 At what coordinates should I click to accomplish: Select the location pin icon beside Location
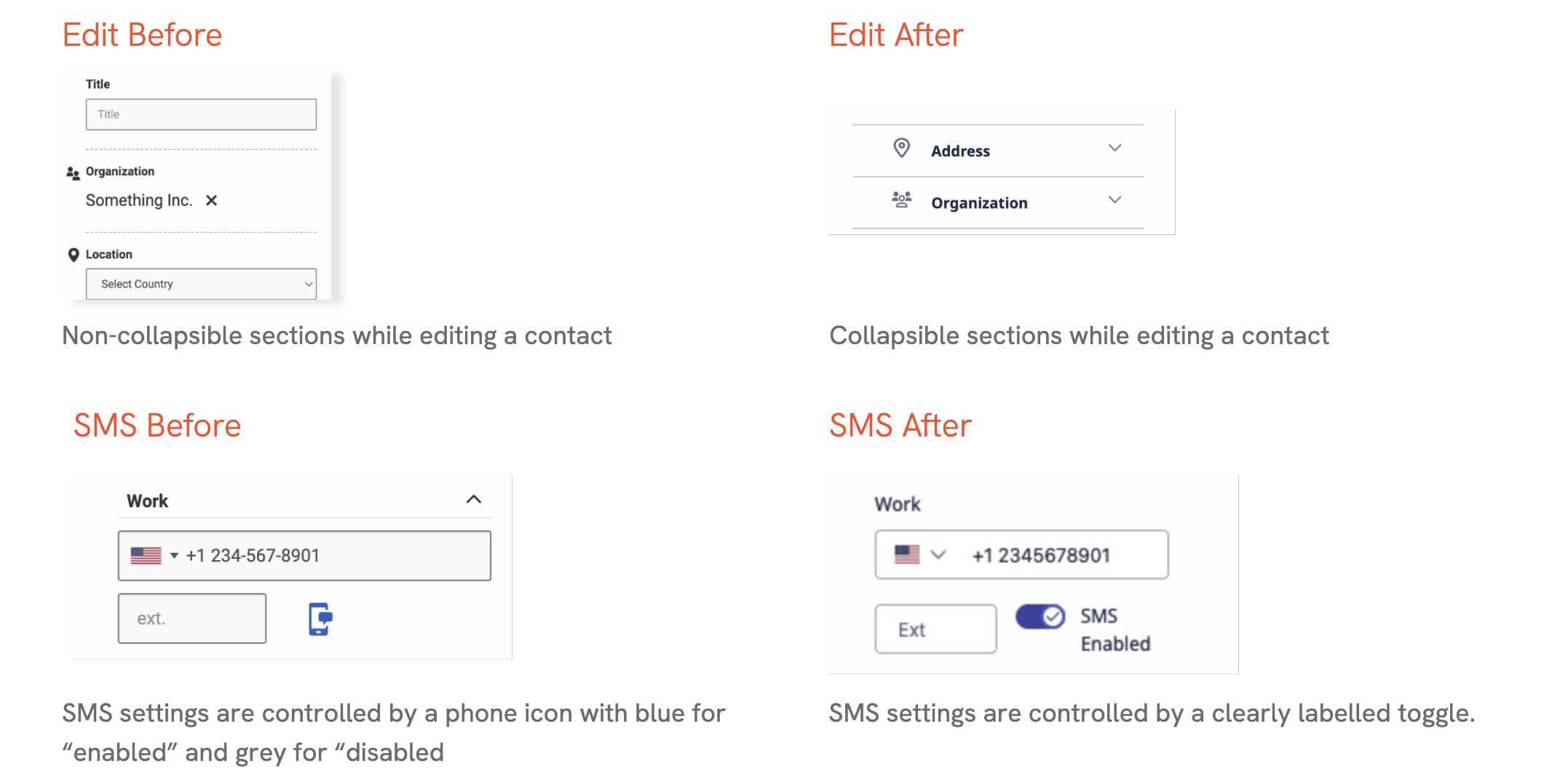[x=74, y=254]
